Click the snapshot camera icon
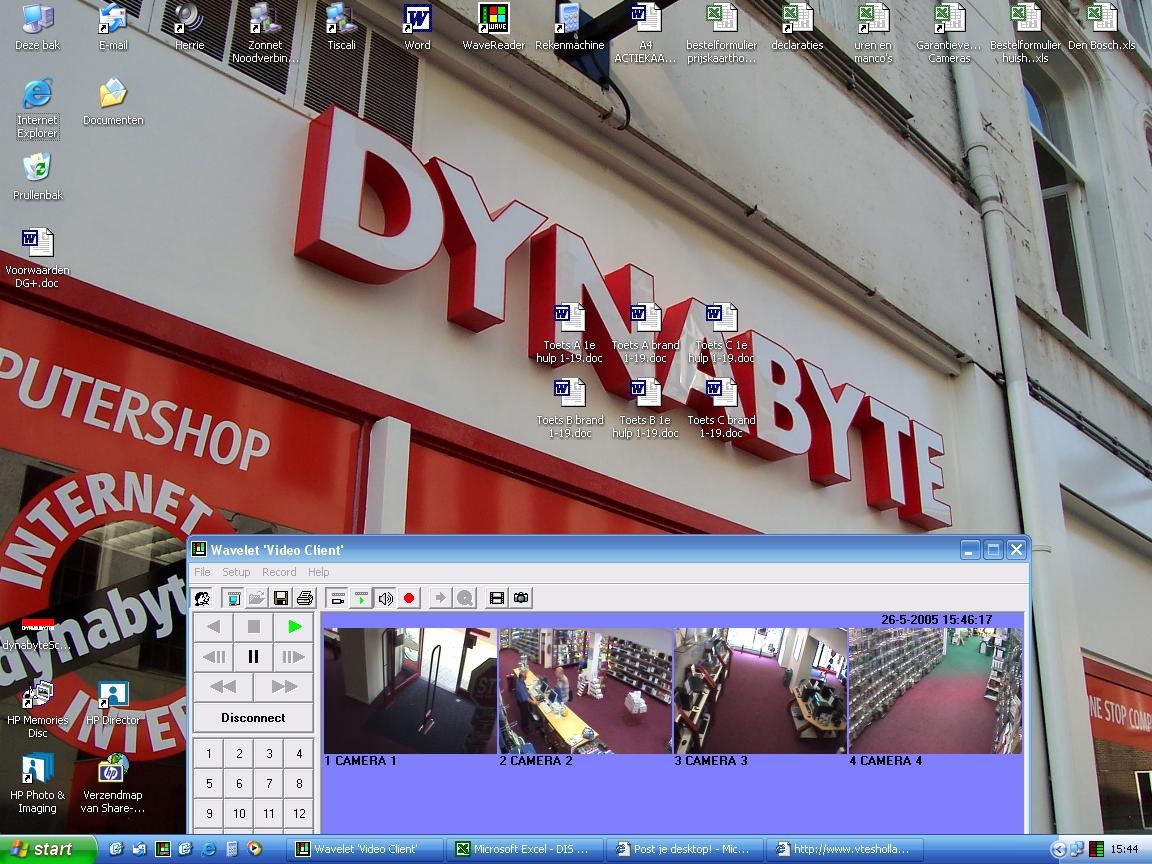 pyautogui.click(x=521, y=598)
